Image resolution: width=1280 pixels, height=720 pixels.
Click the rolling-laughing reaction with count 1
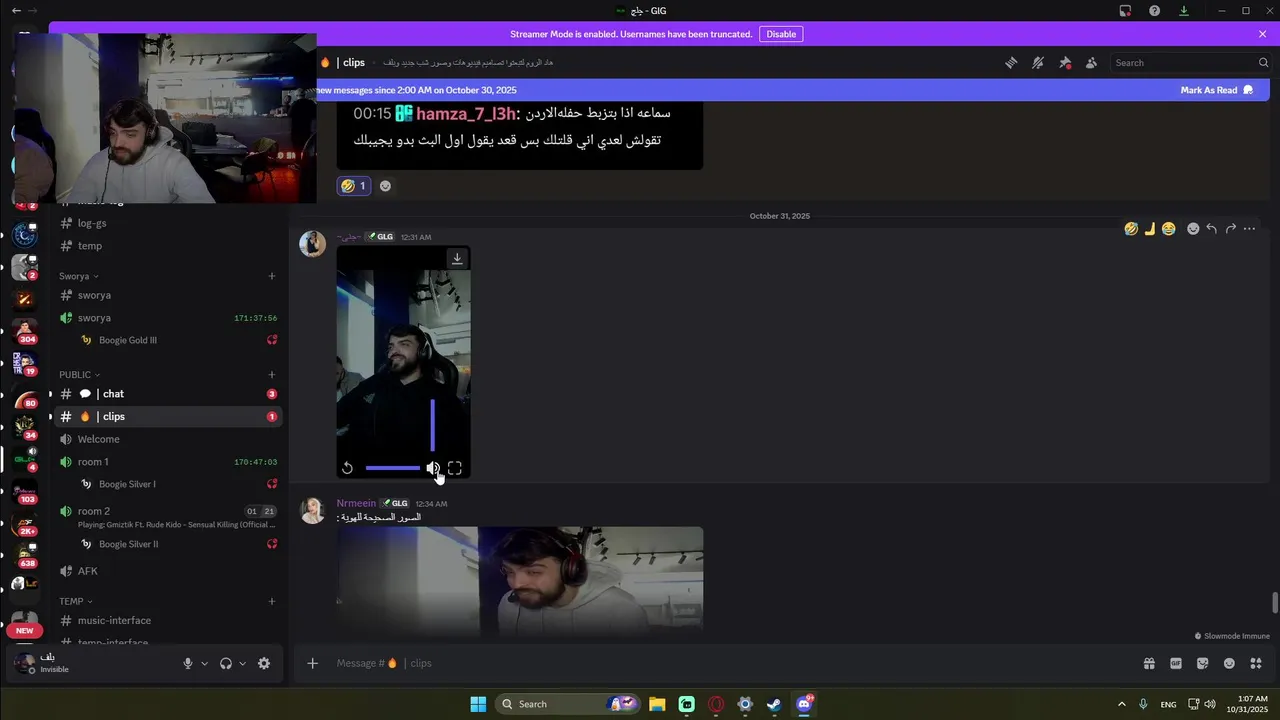[353, 186]
